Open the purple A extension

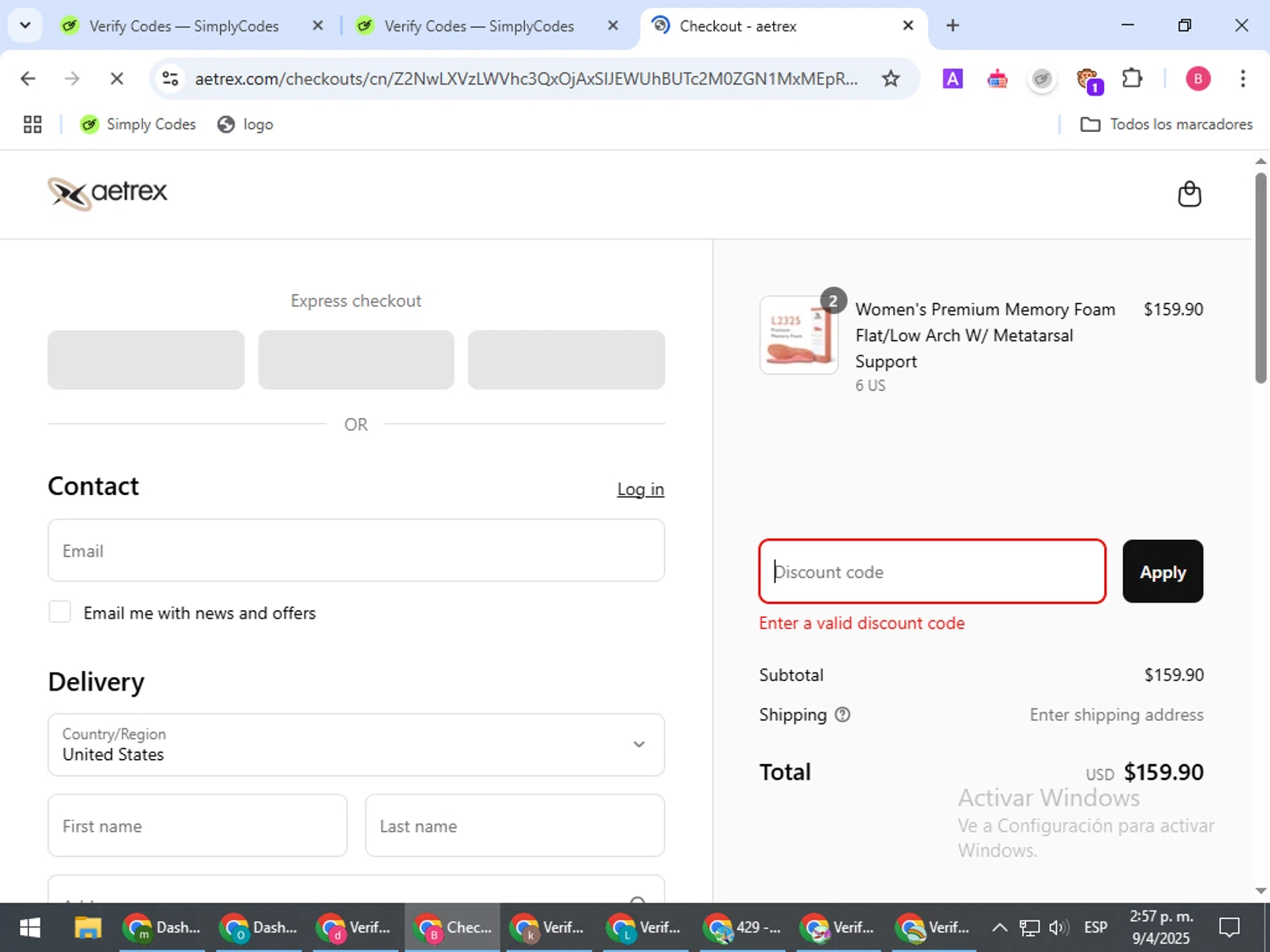tap(952, 79)
